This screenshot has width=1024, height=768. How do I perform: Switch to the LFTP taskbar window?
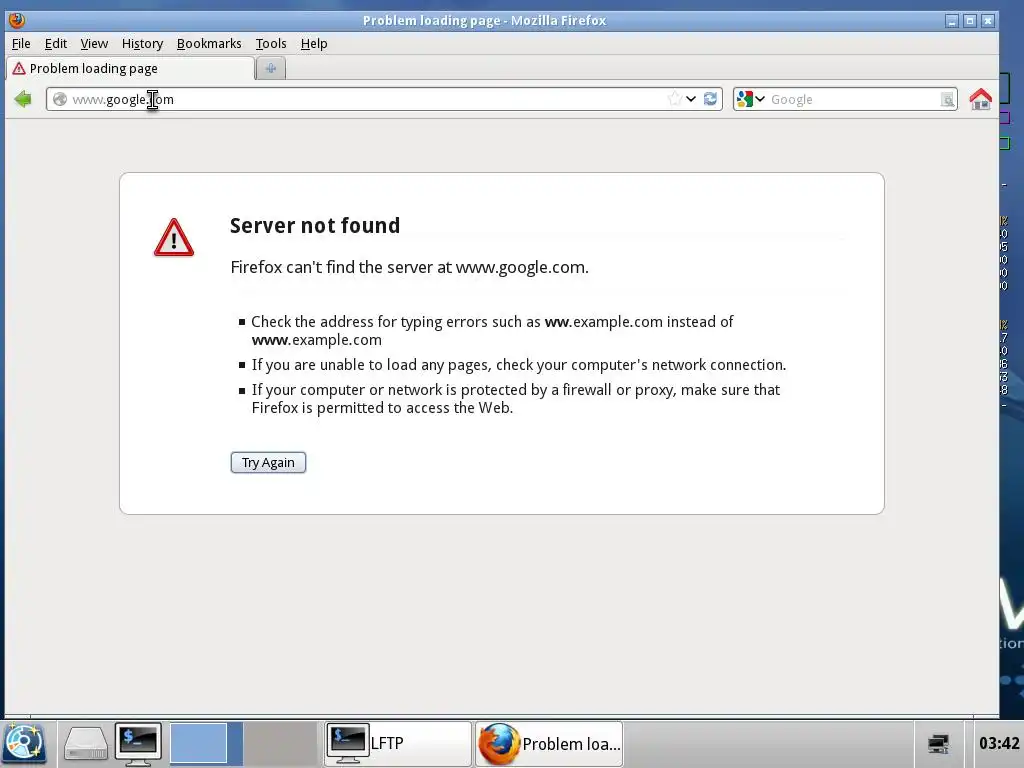[x=398, y=743]
